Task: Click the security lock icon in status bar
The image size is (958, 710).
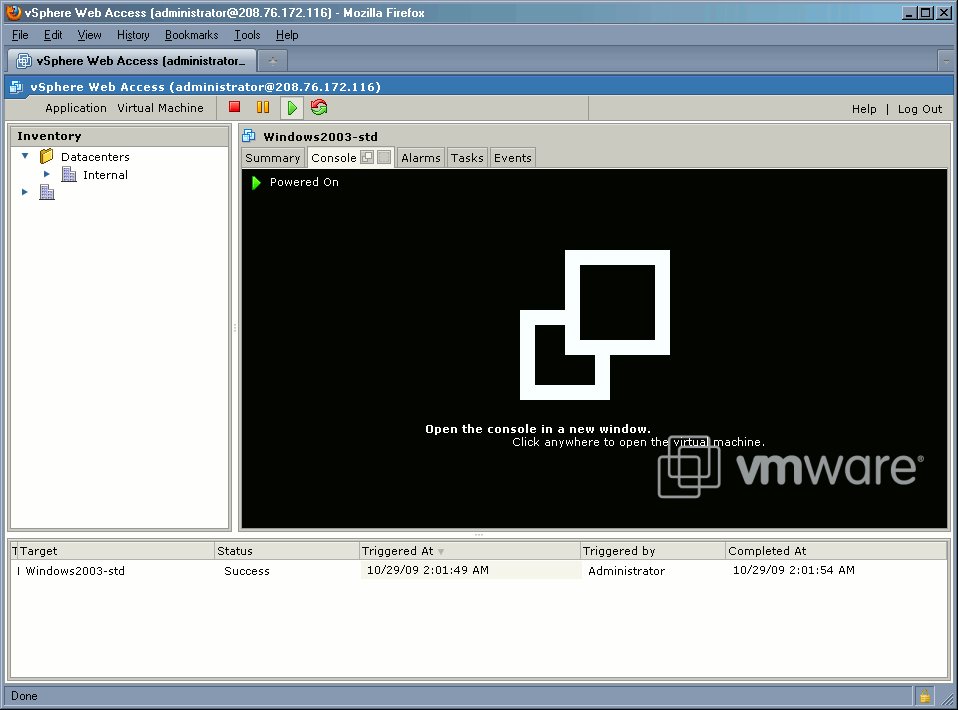Action: (924, 695)
